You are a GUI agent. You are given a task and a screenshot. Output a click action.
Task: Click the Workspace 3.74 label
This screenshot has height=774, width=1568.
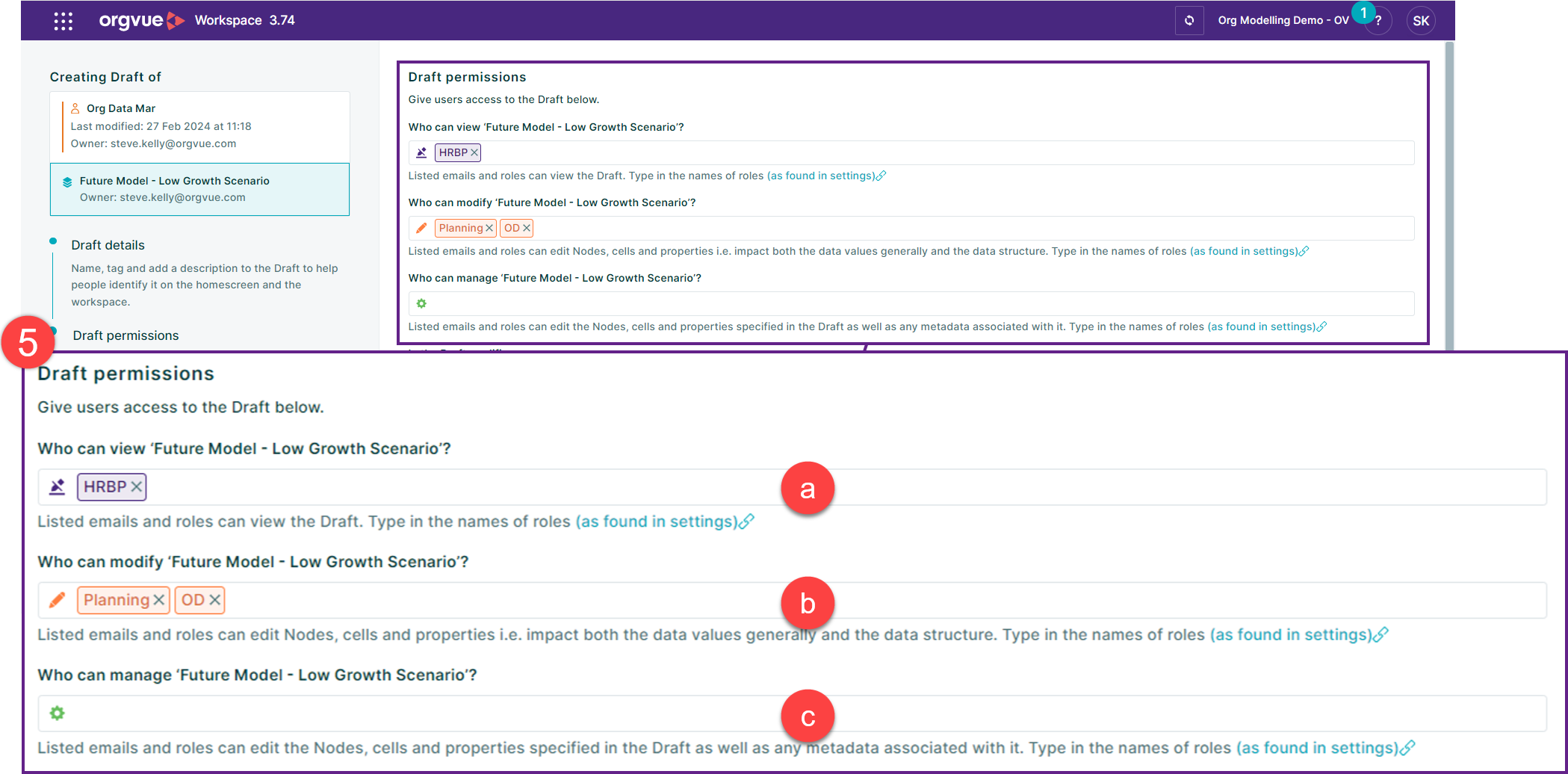244,20
